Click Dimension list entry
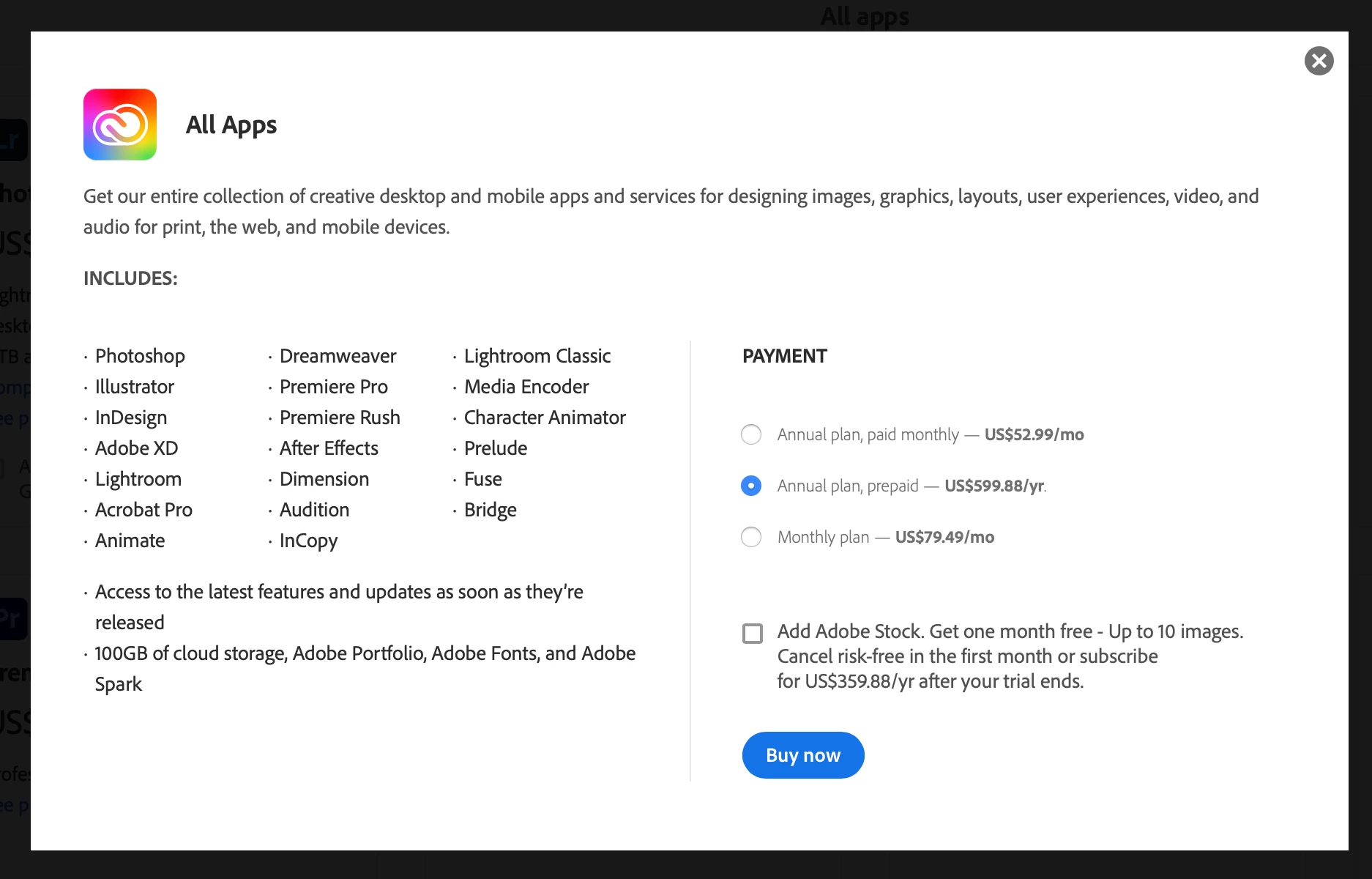The width and height of the screenshot is (1372, 879). (x=324, y=479)
